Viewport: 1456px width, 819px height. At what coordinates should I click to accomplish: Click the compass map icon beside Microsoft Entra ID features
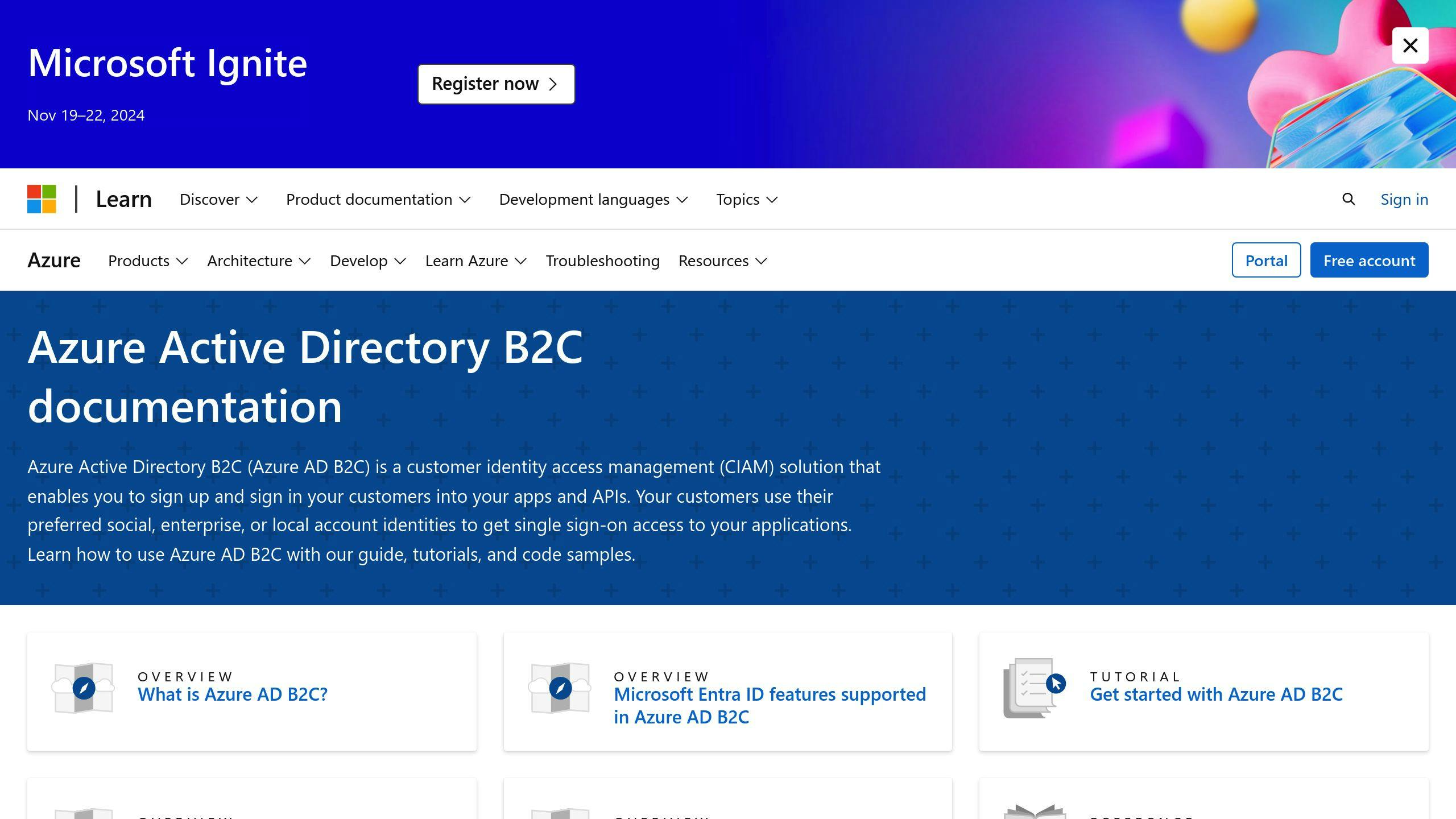(560, 688)
